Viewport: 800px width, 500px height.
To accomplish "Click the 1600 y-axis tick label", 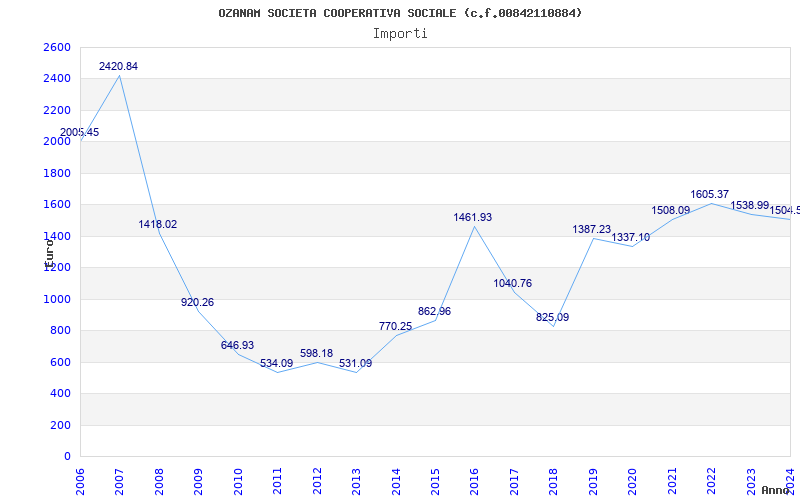I will (57, 205).
